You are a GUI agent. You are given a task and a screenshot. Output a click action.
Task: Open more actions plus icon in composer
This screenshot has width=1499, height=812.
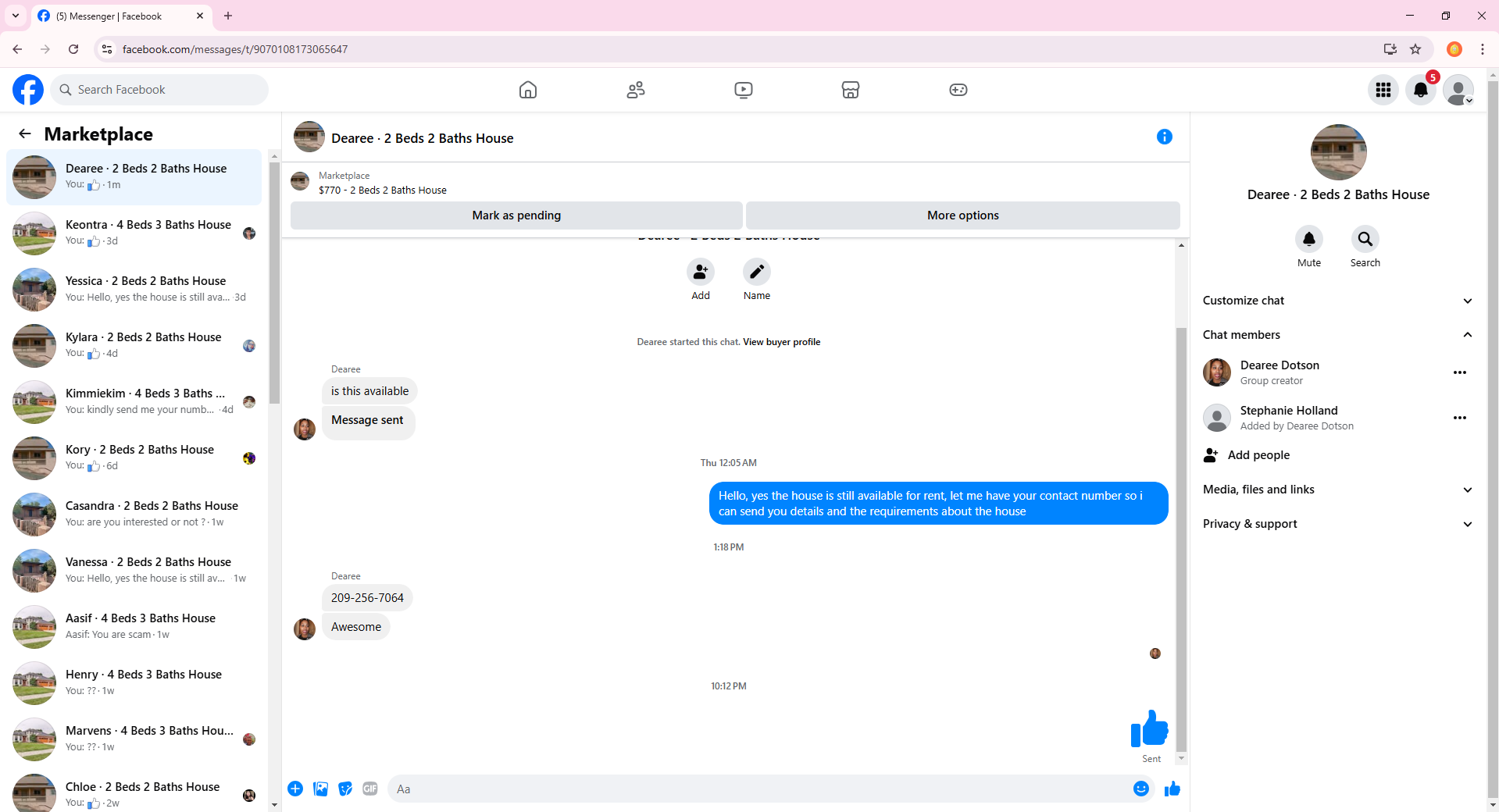pos(295,789)
